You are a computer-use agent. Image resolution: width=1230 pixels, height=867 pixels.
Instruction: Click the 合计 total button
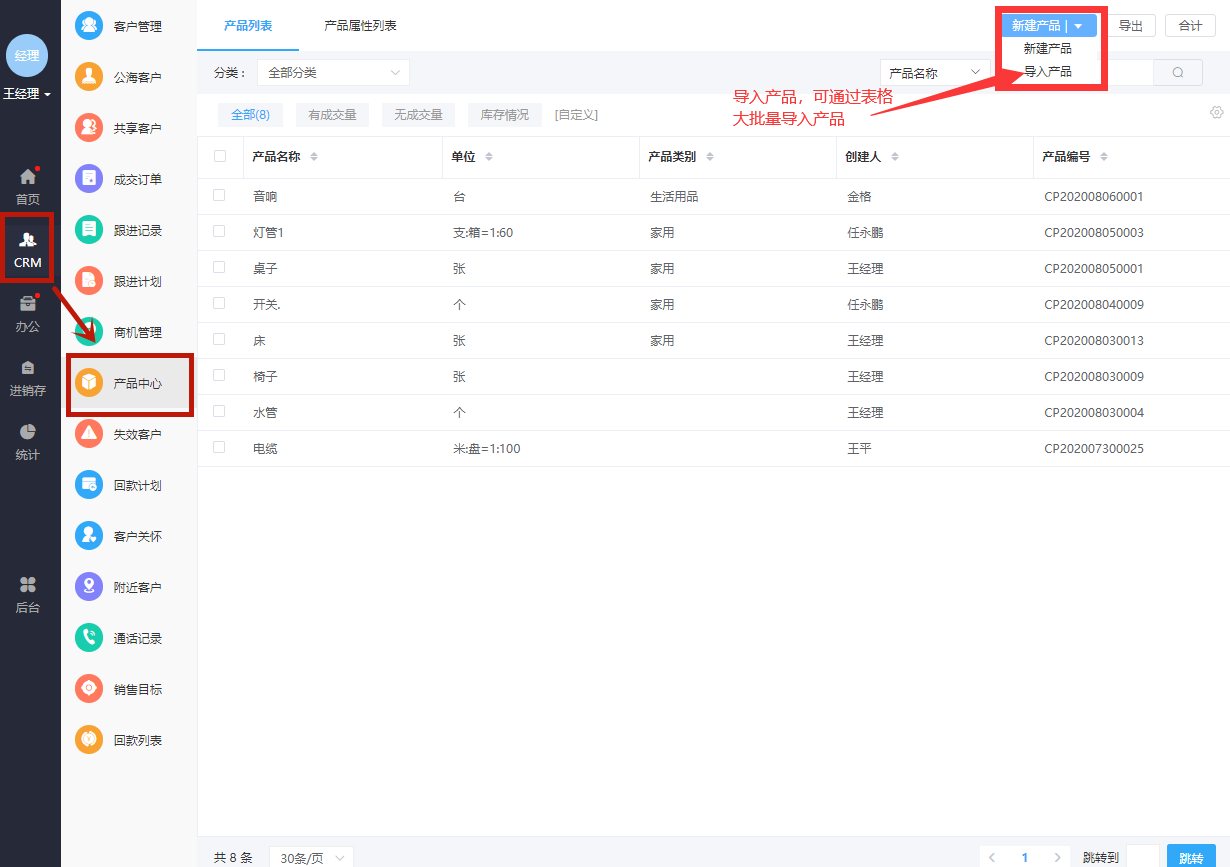pyautogui.click(x=1191, y=26)
